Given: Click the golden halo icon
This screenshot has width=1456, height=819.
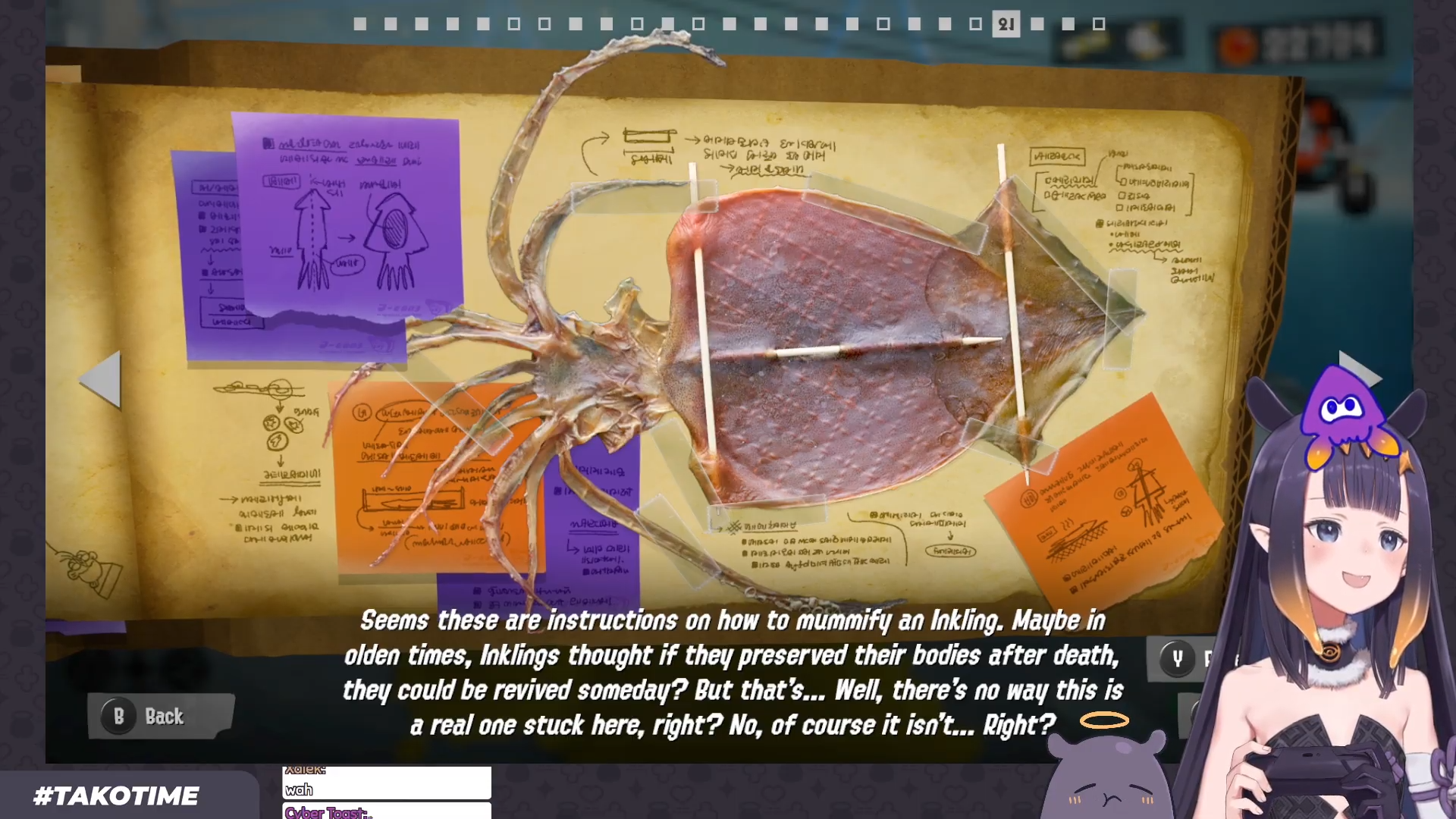Looking at the screenshot, I should click(x=1104, y=720).
